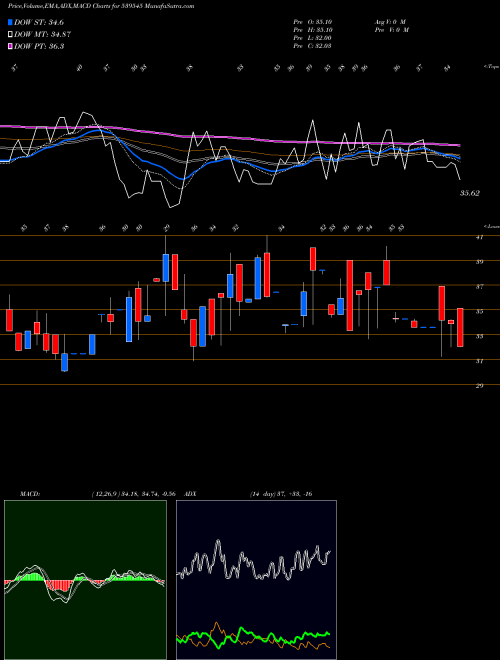Click the ADX indicator title
Viewport: 500px width, 660px height.
191,494
